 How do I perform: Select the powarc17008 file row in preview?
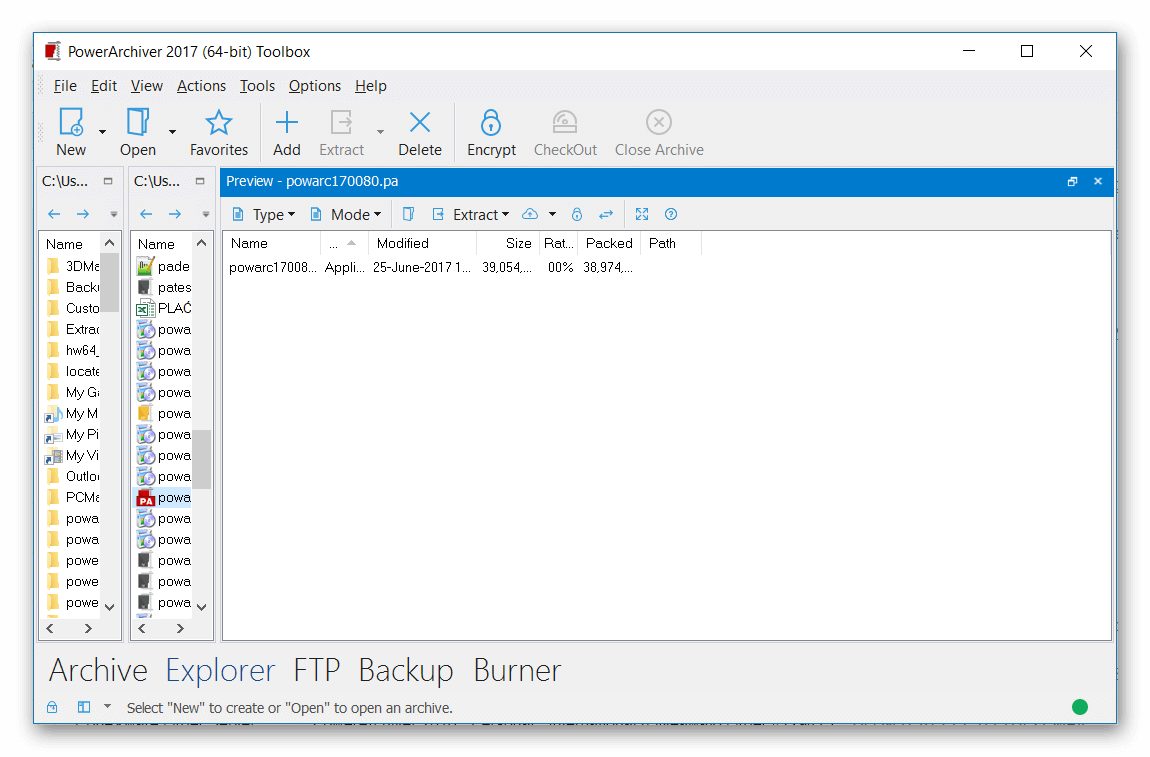pos(273,268)
